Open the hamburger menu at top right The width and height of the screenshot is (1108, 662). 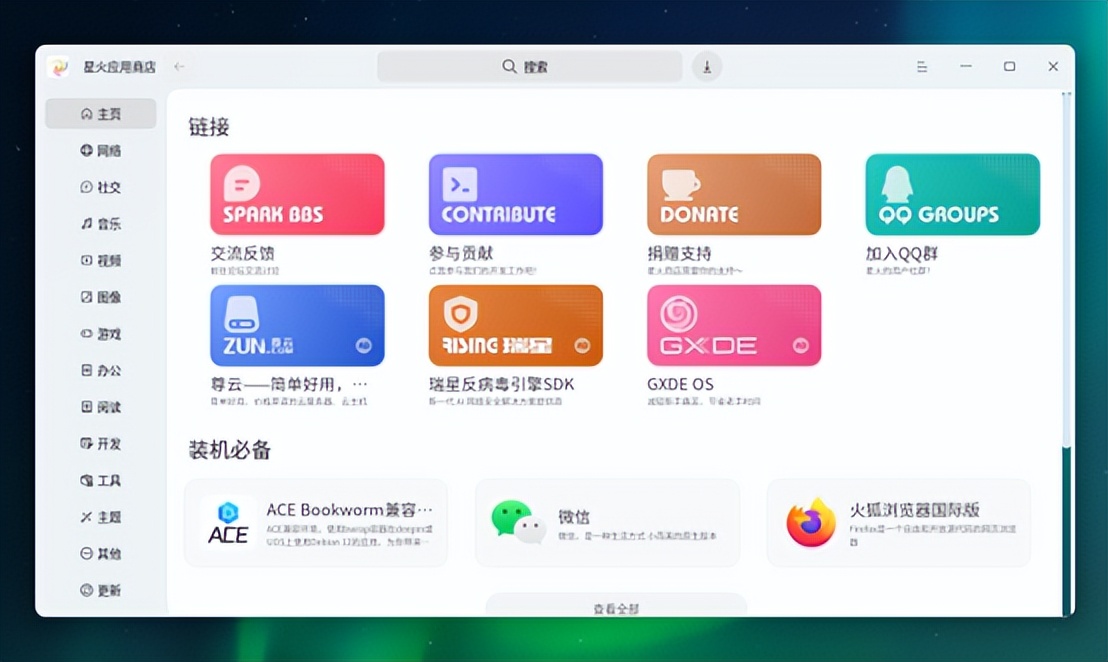coord(921,66)
